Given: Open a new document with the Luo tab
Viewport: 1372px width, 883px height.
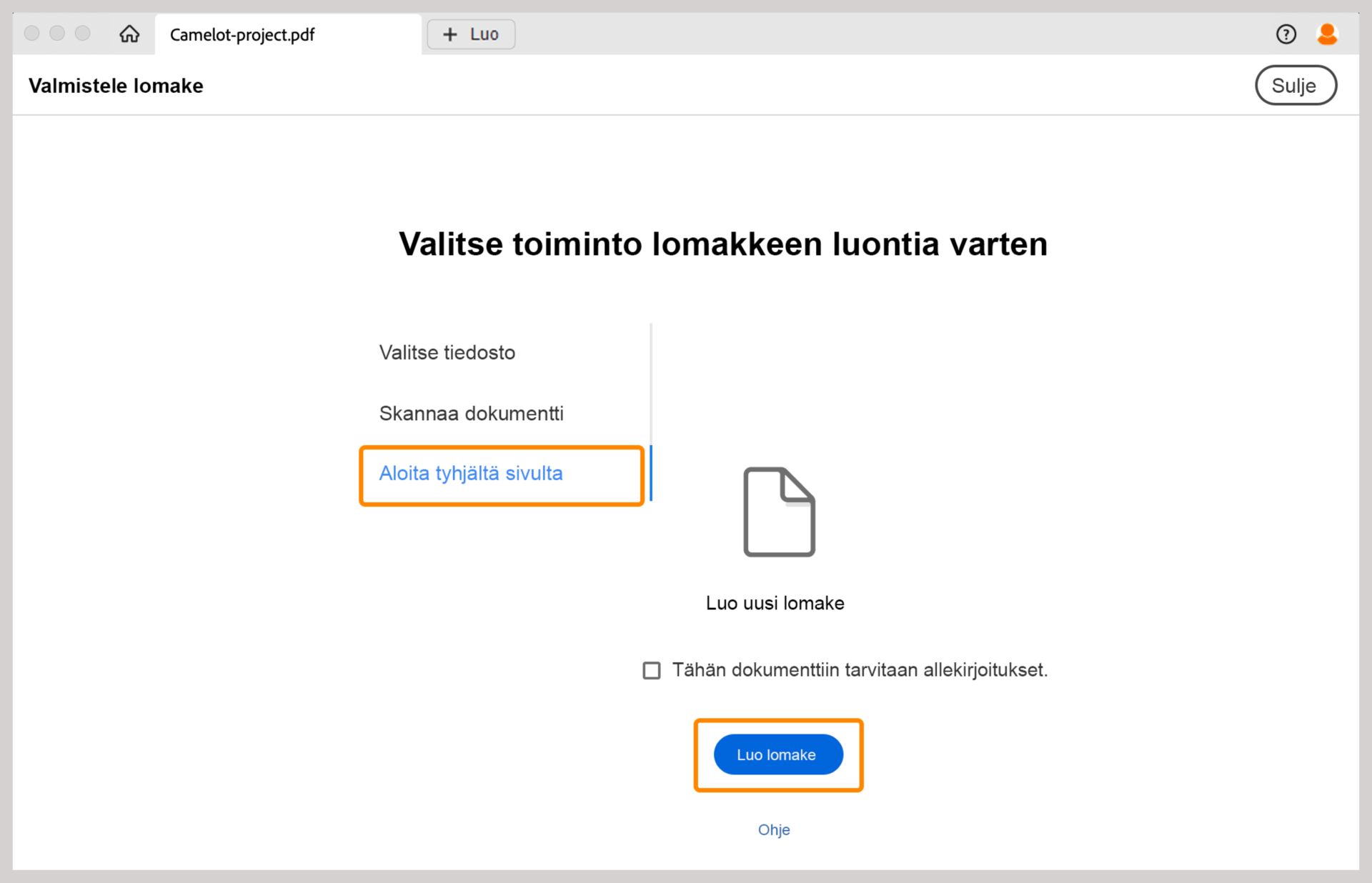Looking at the screenshot, I should click(x=470, y=34).
